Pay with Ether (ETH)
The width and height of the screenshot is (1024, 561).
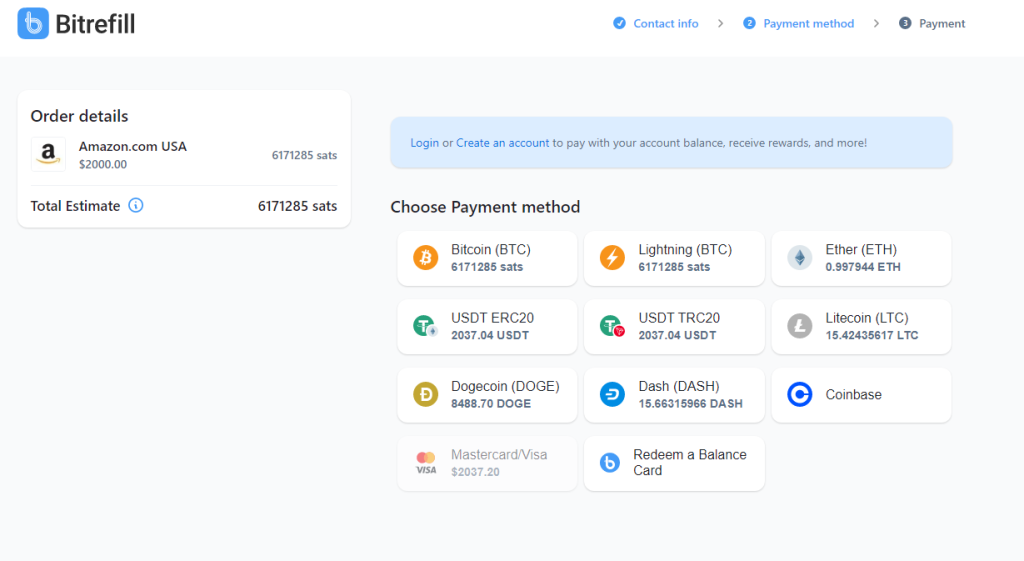click(x=861, y=258)
